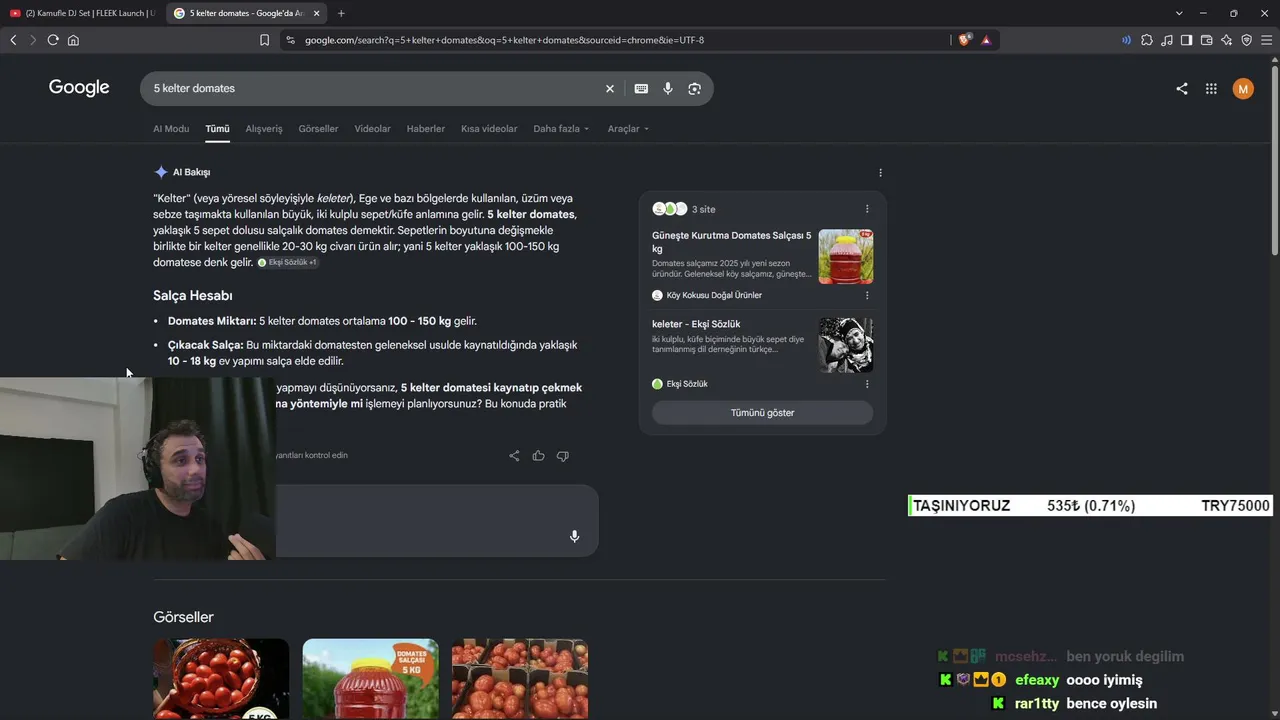Open the Google apps grid
1280x720 pixels.
click(x=1211, y=89)
